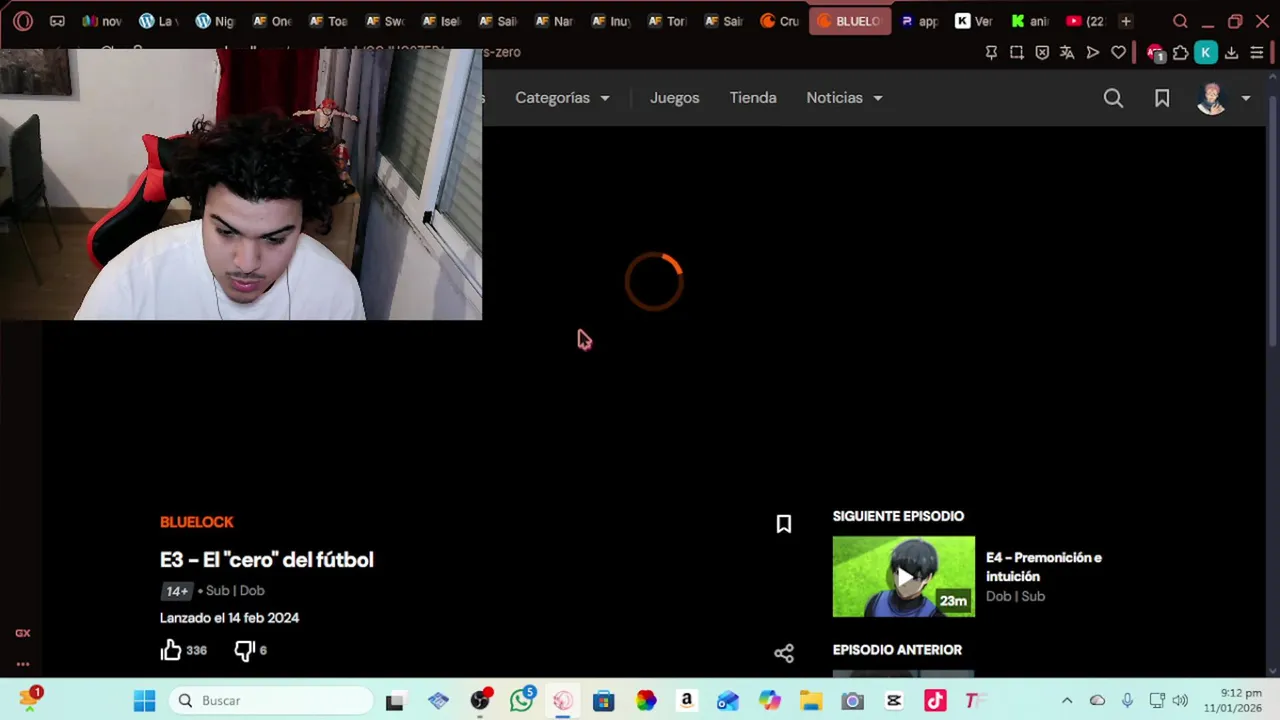Expand the Categorías dropdown
This screenshot has height=720, width=1280.
coord(562,98)
